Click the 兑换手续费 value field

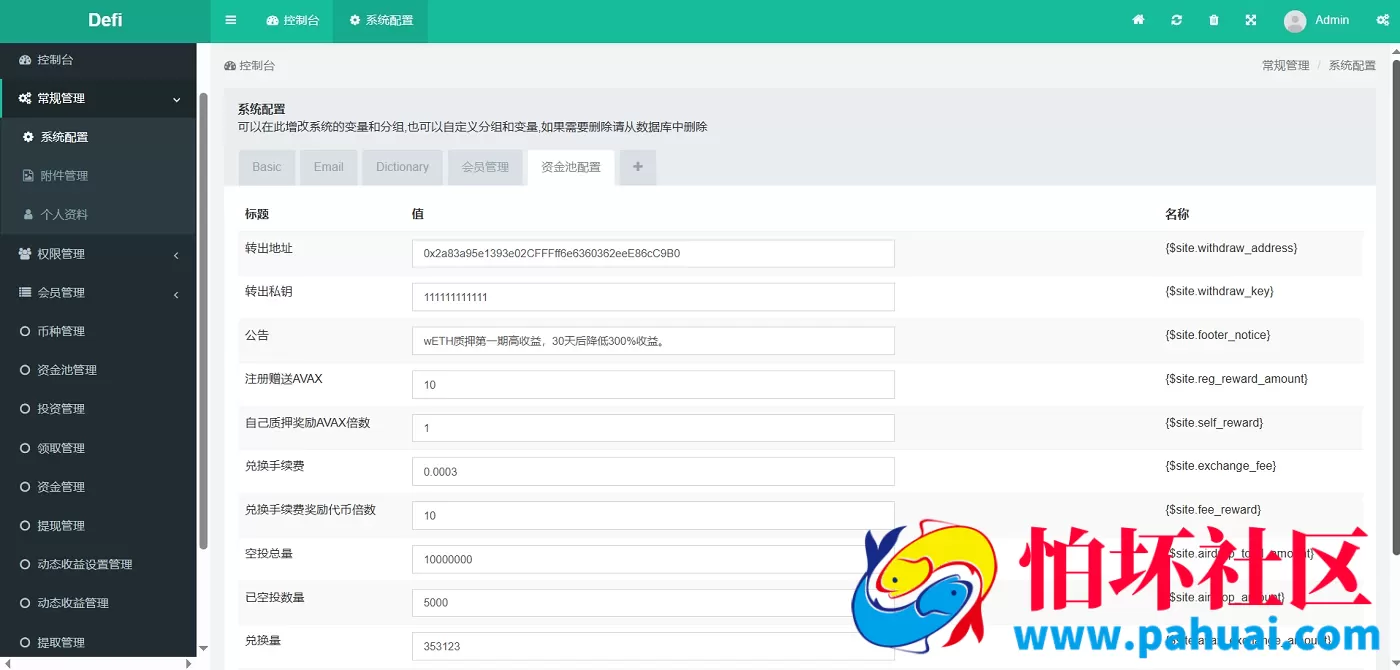pos(653,472)
